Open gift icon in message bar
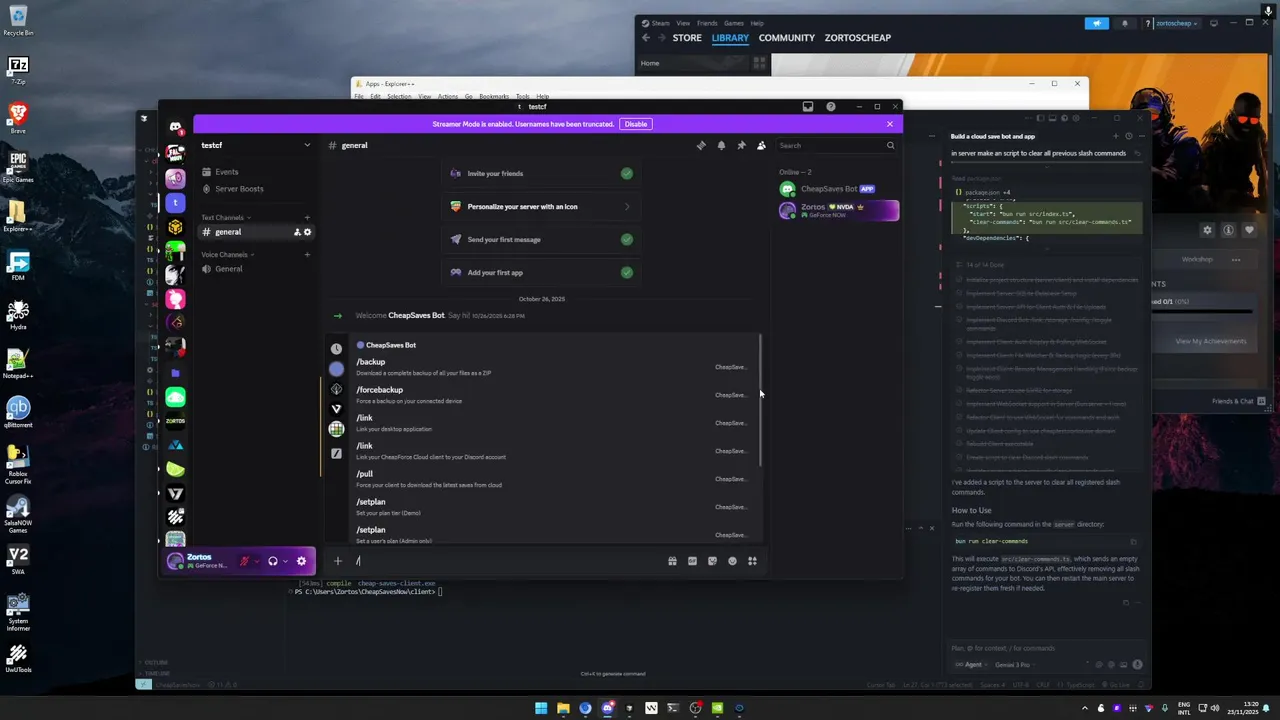 tap(672, 561)
